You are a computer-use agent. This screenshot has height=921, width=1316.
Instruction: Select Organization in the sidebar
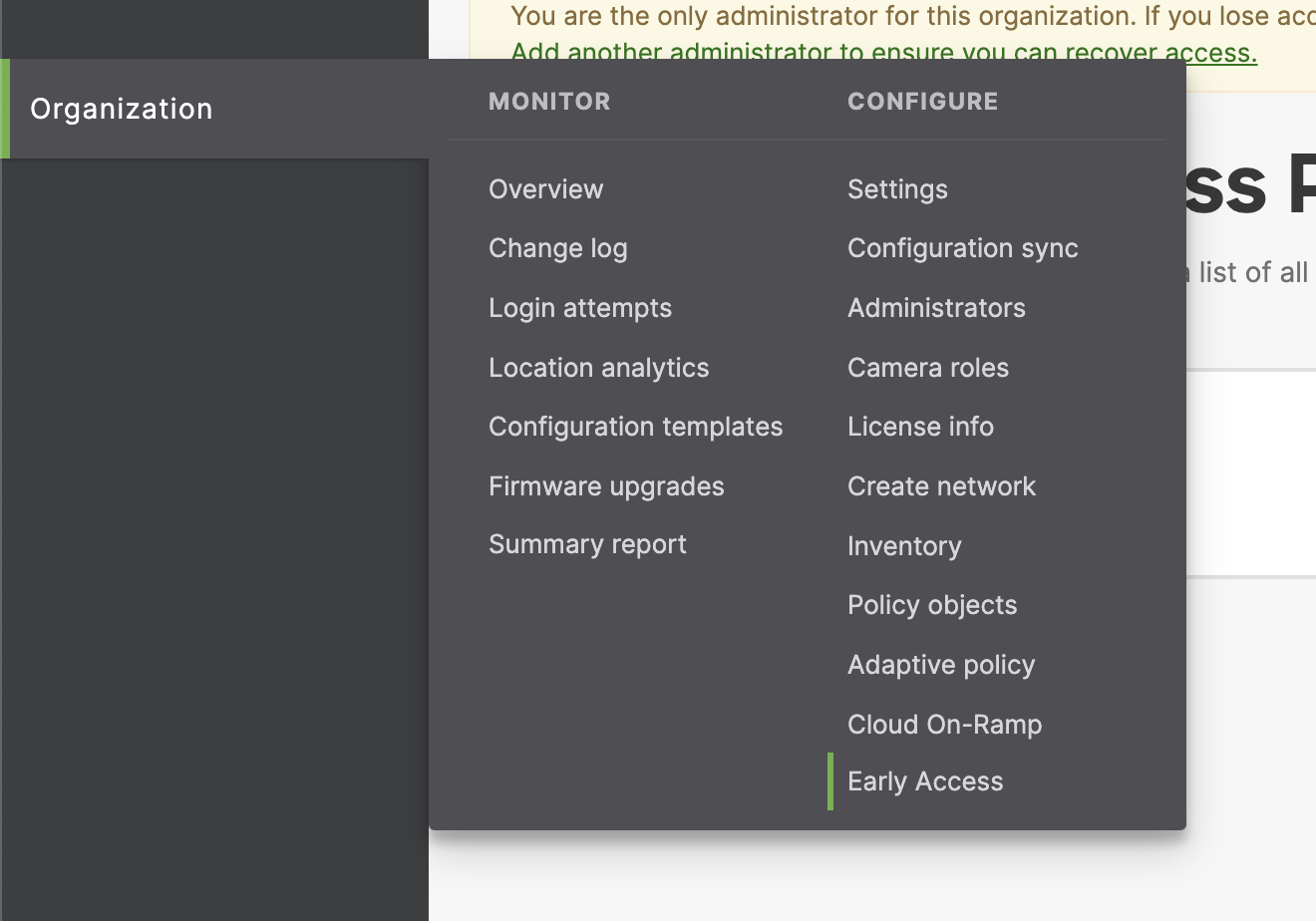pyautogui.click(x=121, y=108)
